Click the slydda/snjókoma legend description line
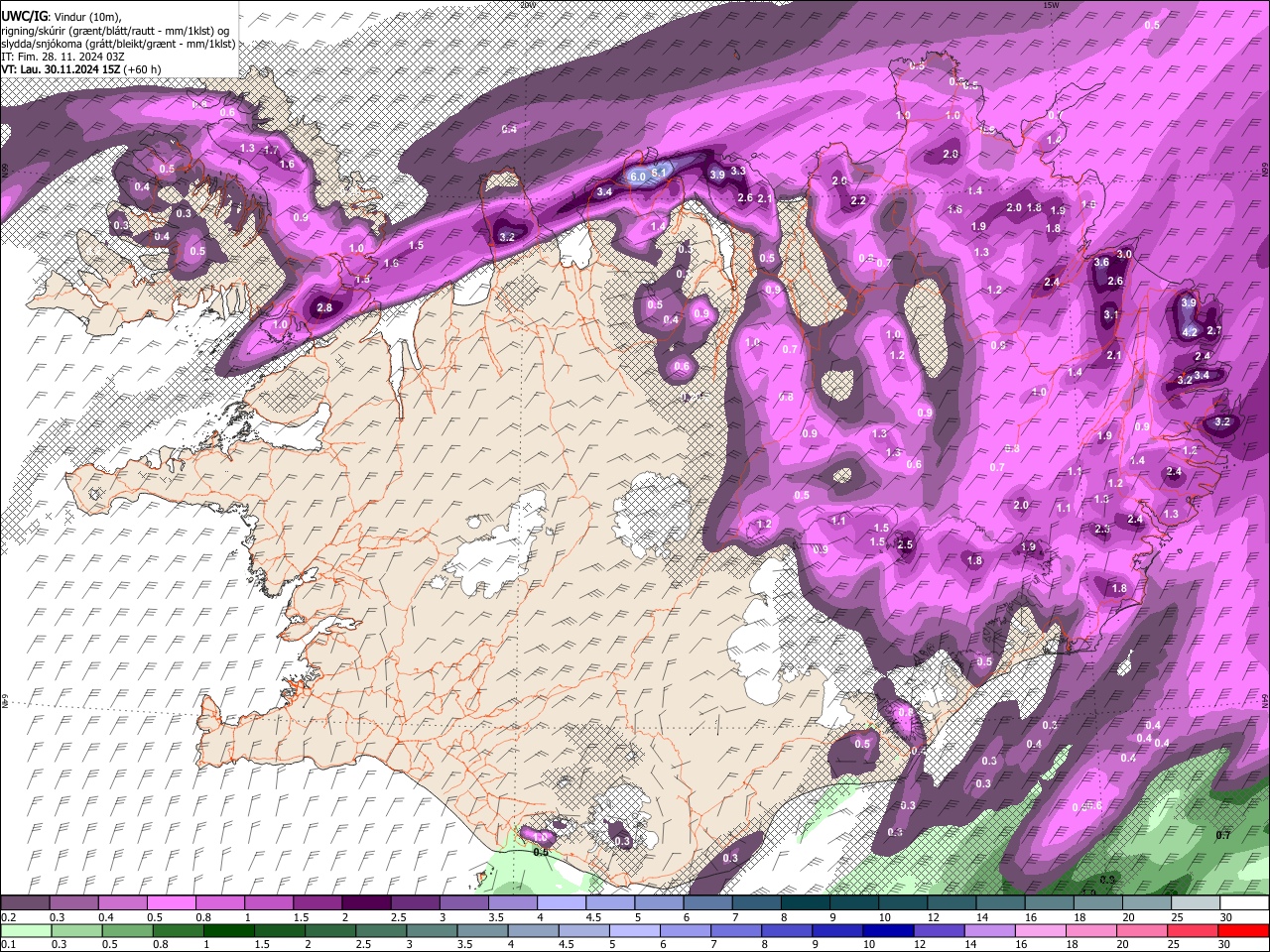The width and height of the screenshot is (1270, 952). point(118,44)
